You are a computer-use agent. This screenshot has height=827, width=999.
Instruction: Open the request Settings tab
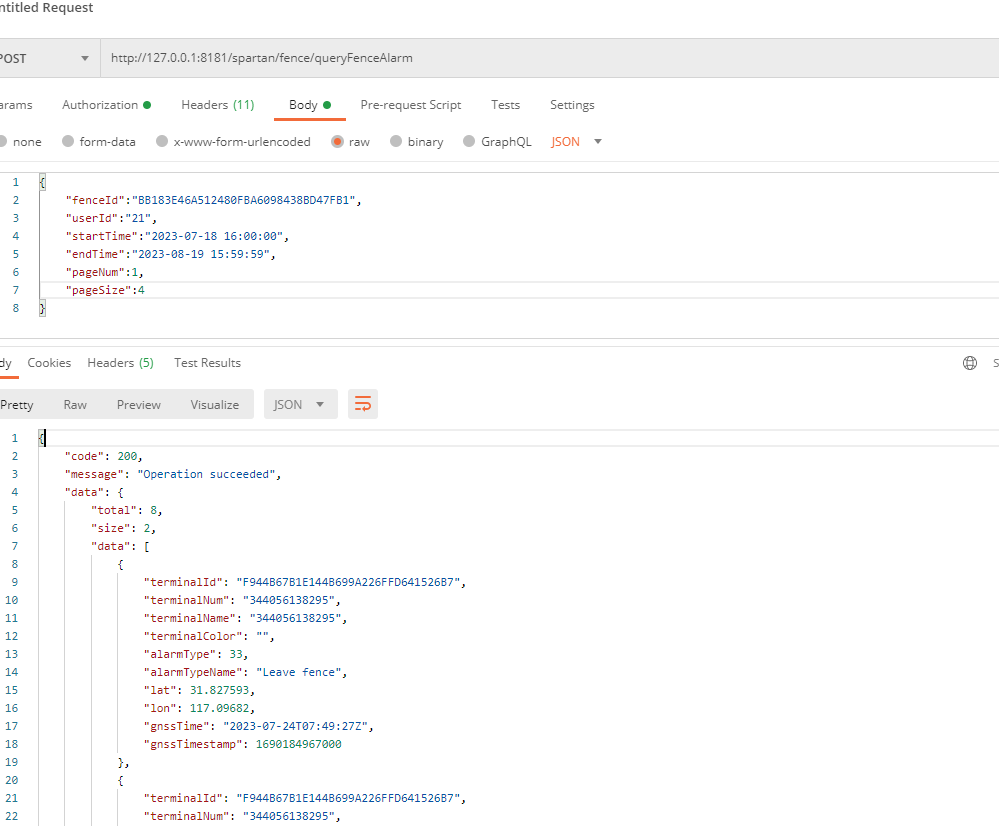click(572, 105)
